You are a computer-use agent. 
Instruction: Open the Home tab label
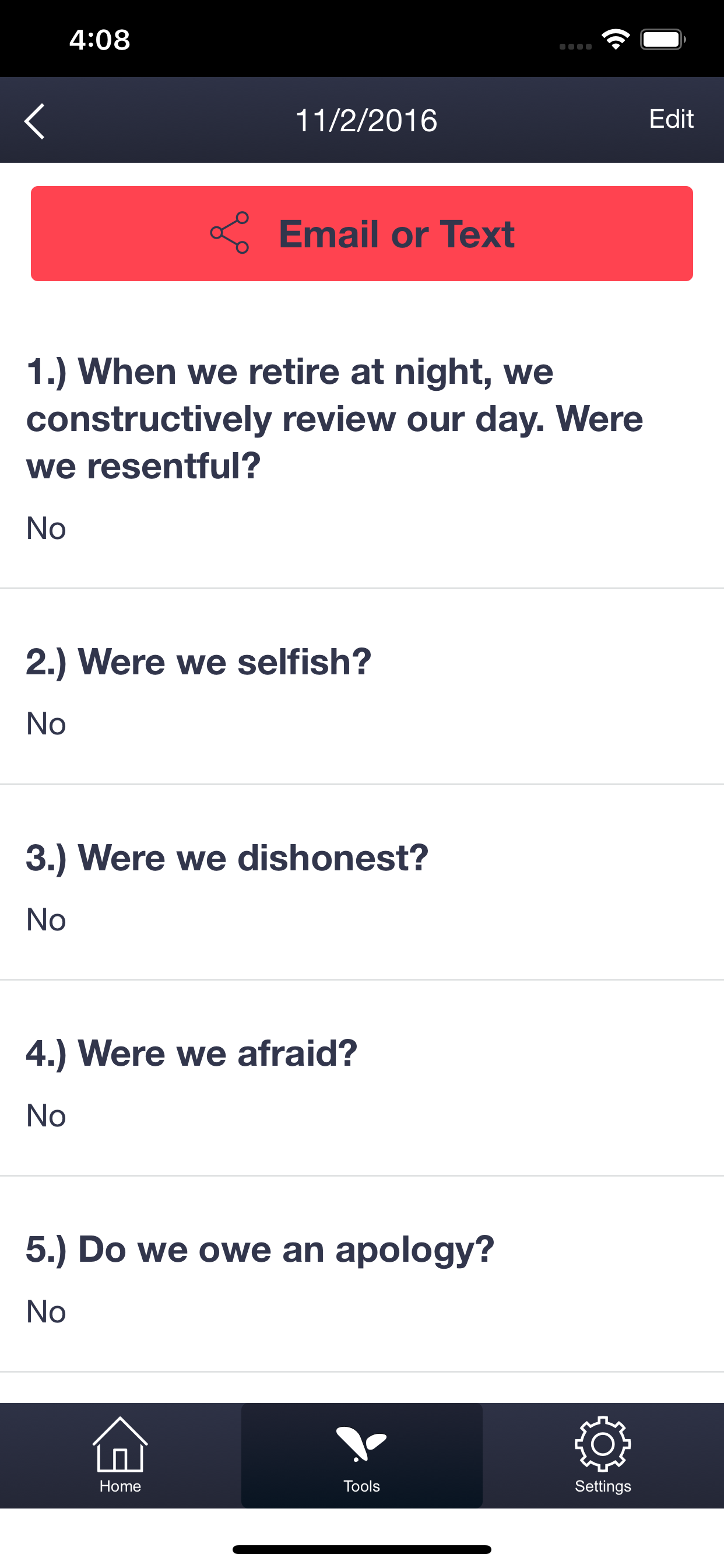click(120, 1486)
